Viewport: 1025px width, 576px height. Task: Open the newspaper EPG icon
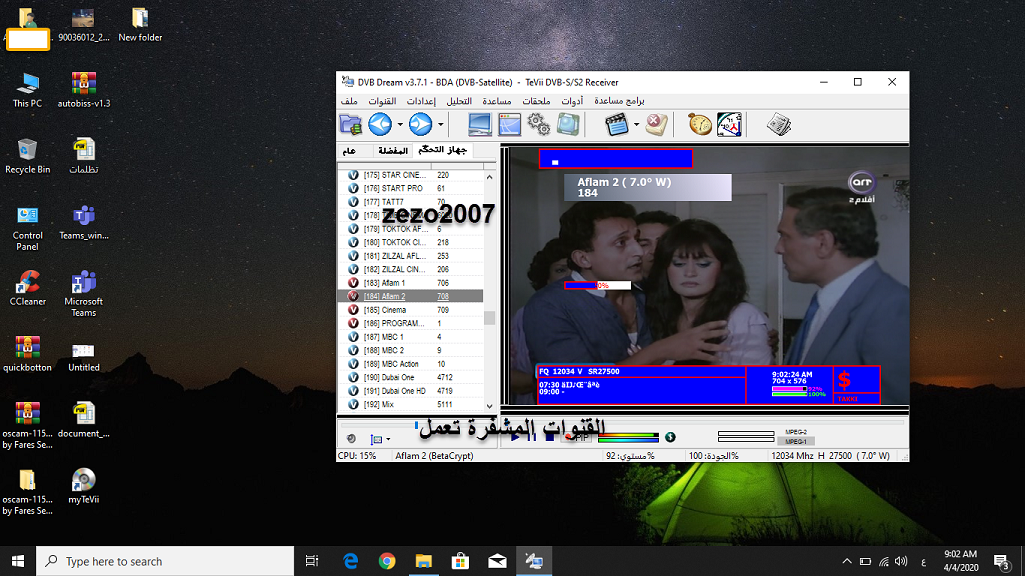click(x=779, y=124)
